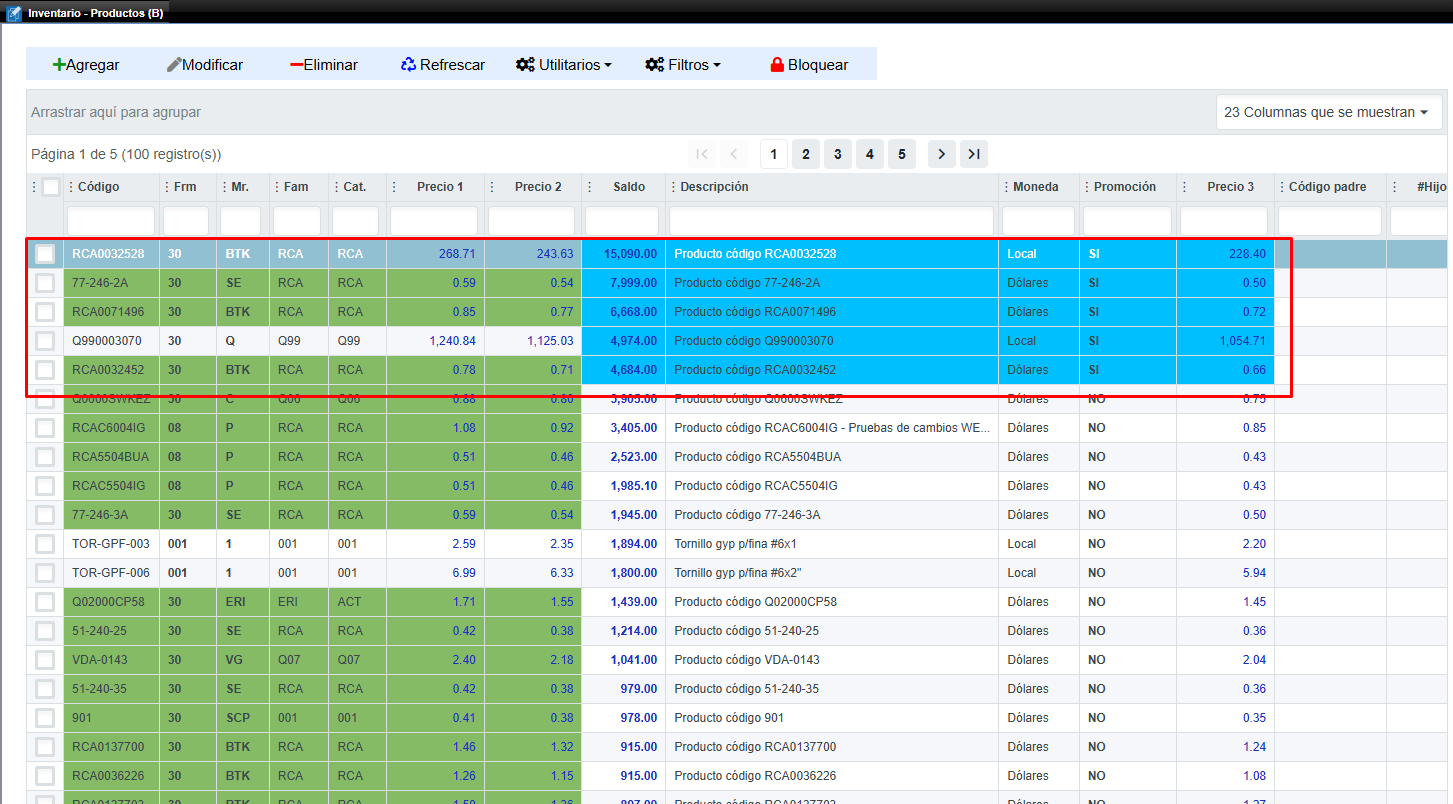Click the Código filter text box
The width and height of the screenshot is (1453, 804).
[111, 221]
